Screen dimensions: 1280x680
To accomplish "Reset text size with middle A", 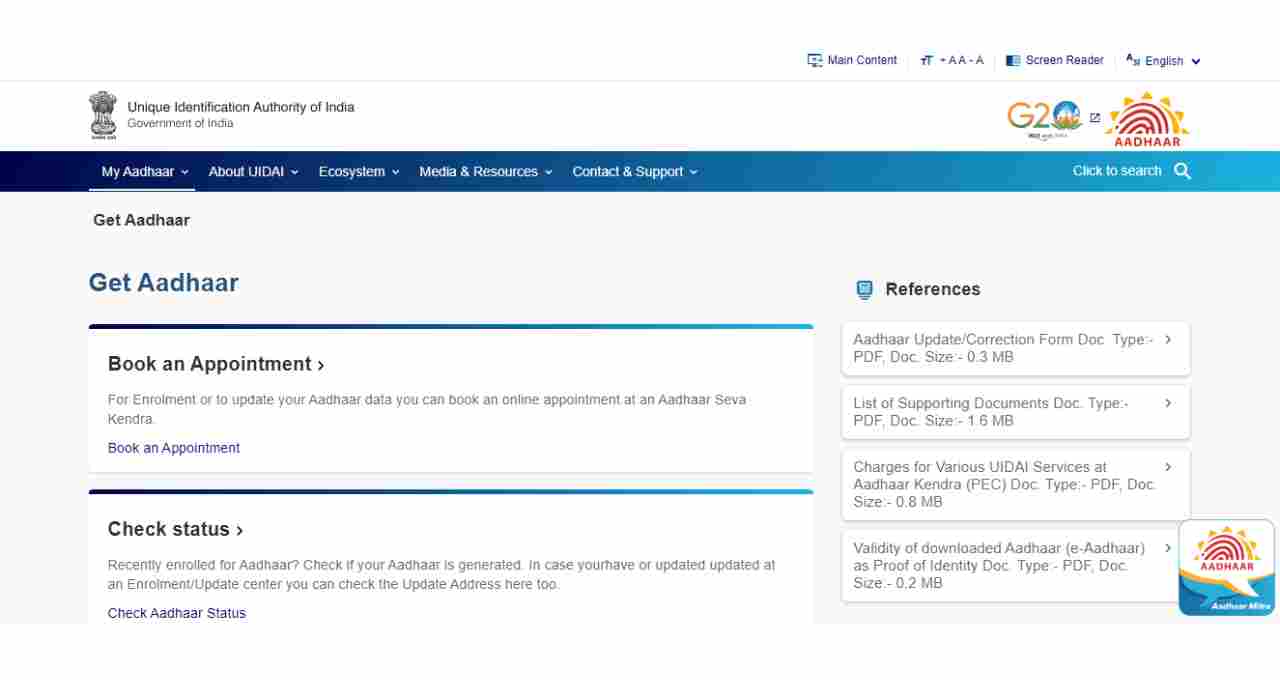I will pyautogui.click(x=961, y=61).
